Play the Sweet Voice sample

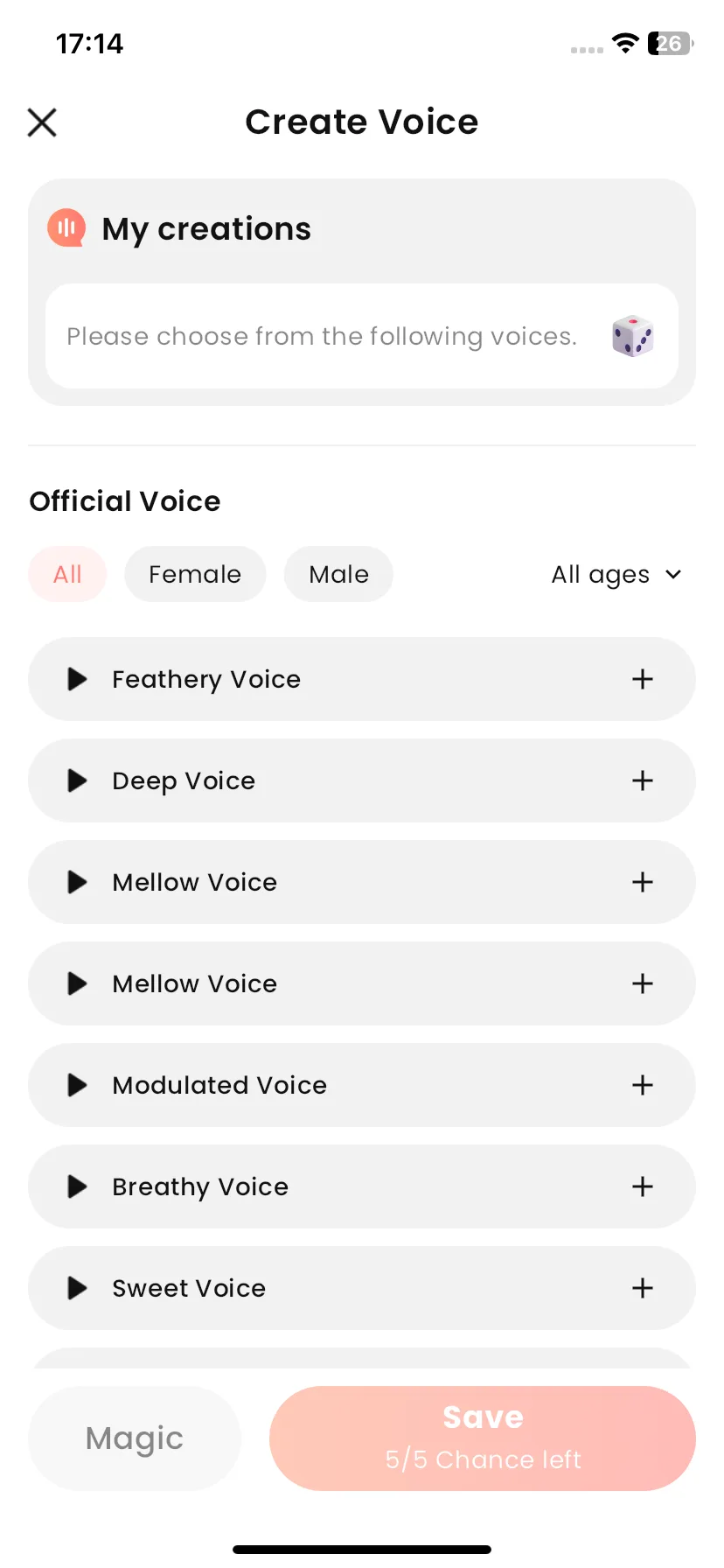pos(78,1288)
